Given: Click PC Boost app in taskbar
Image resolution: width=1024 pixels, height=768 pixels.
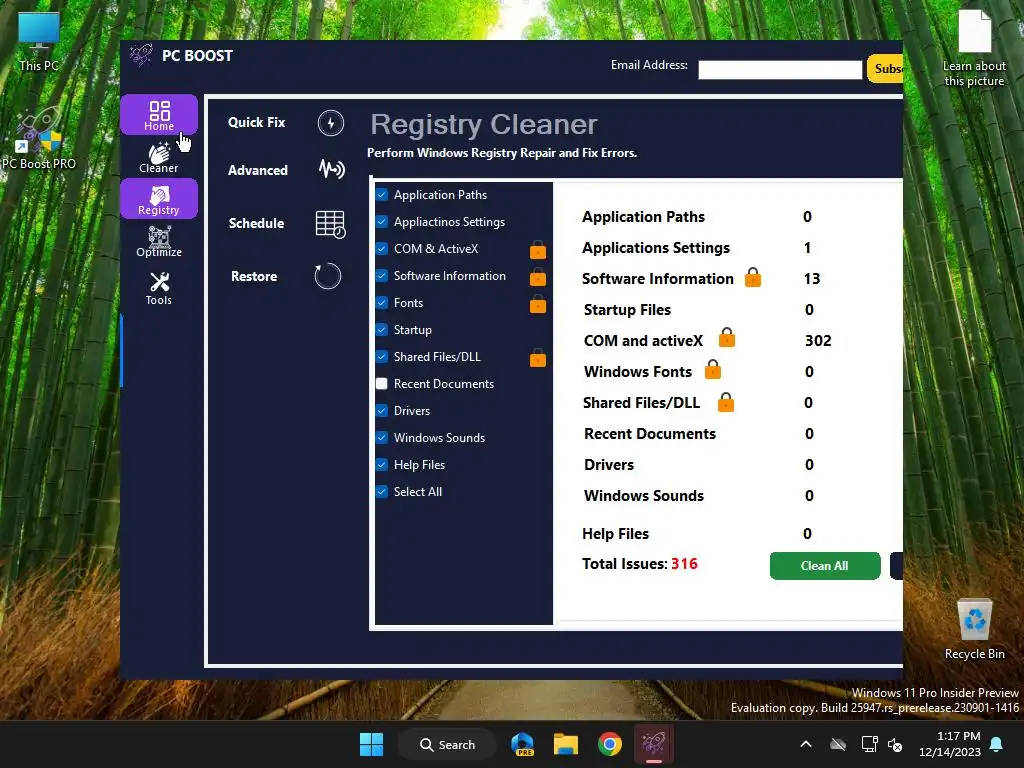Looking at the screenshot, I should pos(654,744).
